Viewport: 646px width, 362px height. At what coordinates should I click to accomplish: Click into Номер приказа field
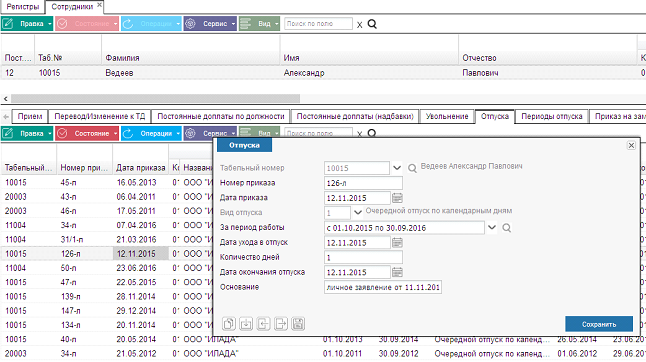point(363,183)
